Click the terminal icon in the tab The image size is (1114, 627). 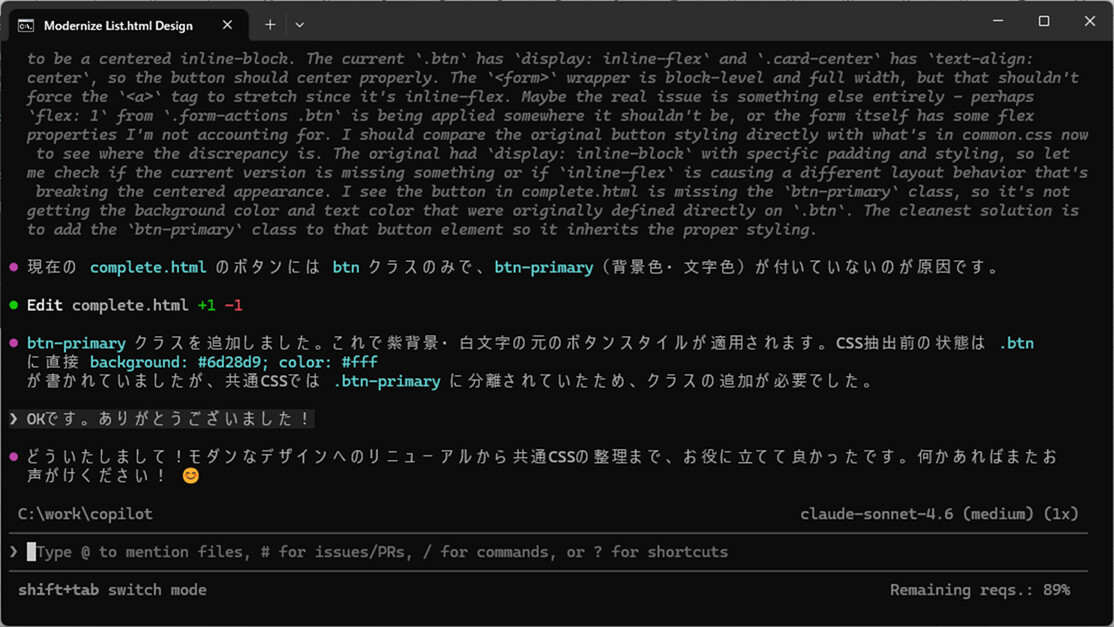coord(27,24)
